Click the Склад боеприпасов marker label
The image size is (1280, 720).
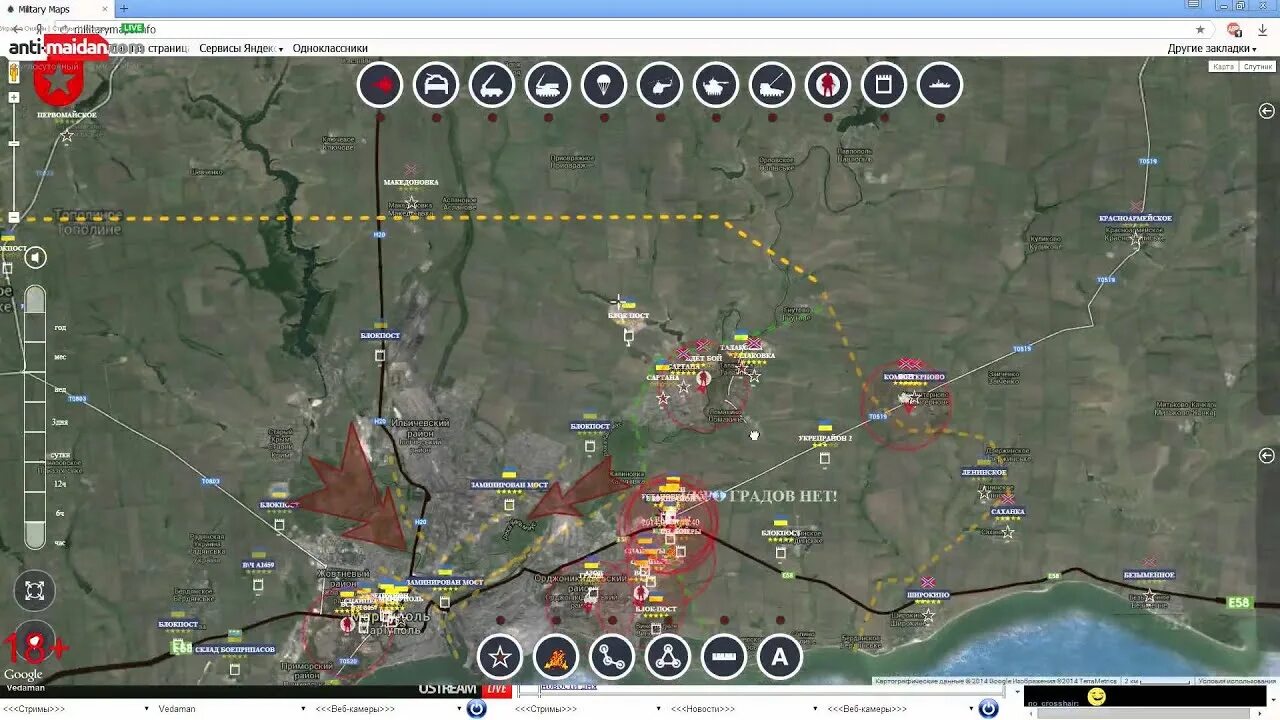[x=235, y=649]
